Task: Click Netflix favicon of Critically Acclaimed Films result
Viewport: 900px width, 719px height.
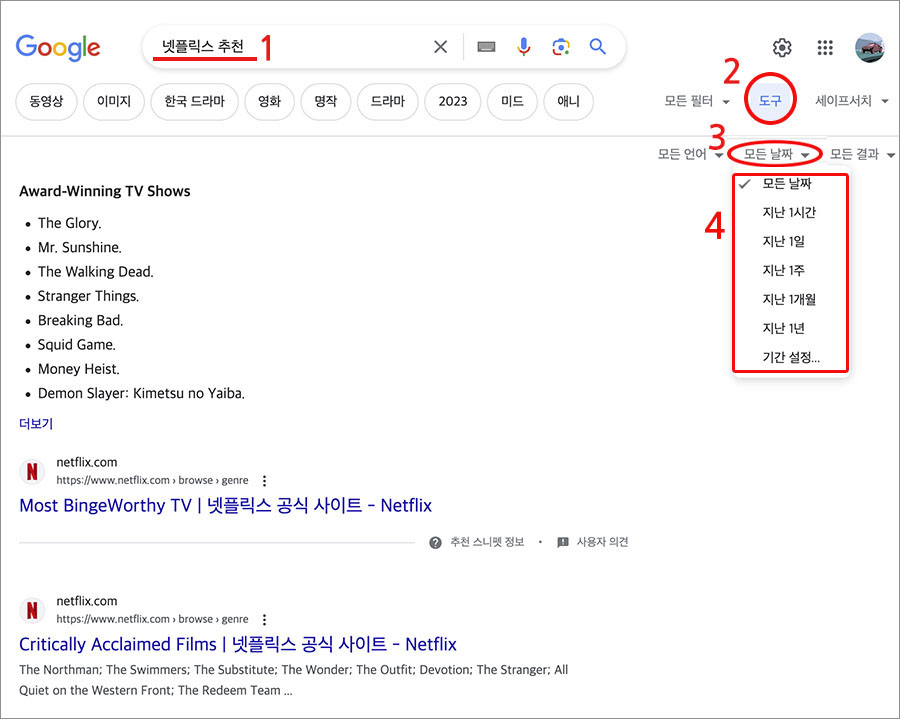Action: click(x=32, y=610)
